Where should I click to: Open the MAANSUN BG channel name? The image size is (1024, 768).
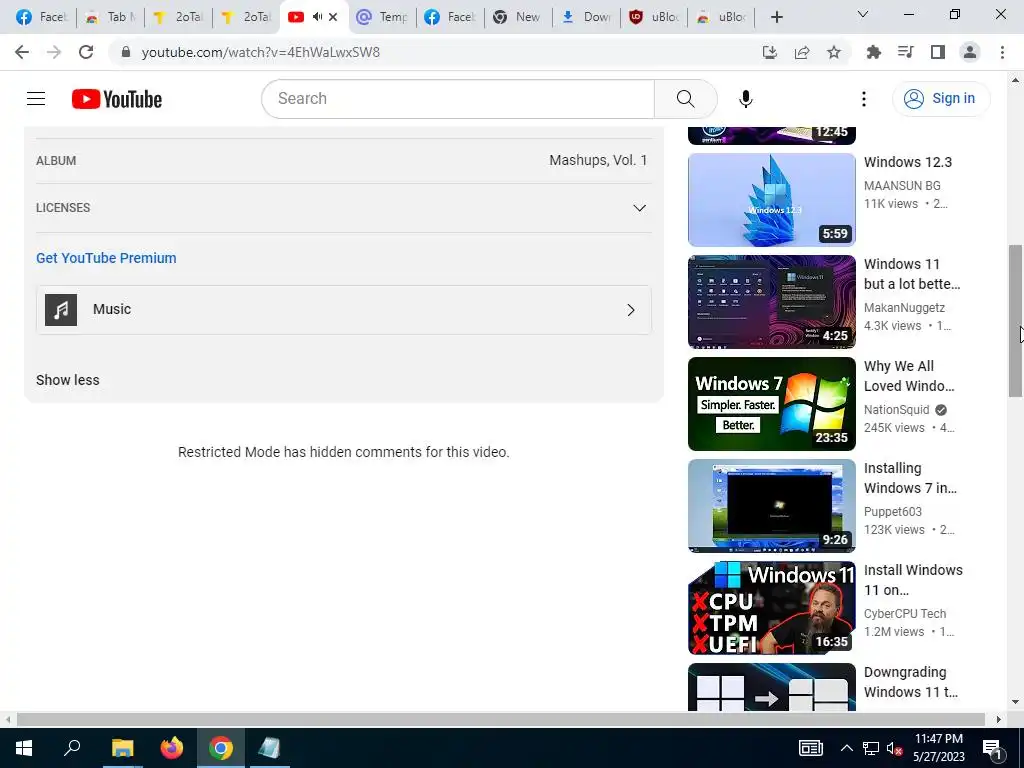(x=902, y=185)
